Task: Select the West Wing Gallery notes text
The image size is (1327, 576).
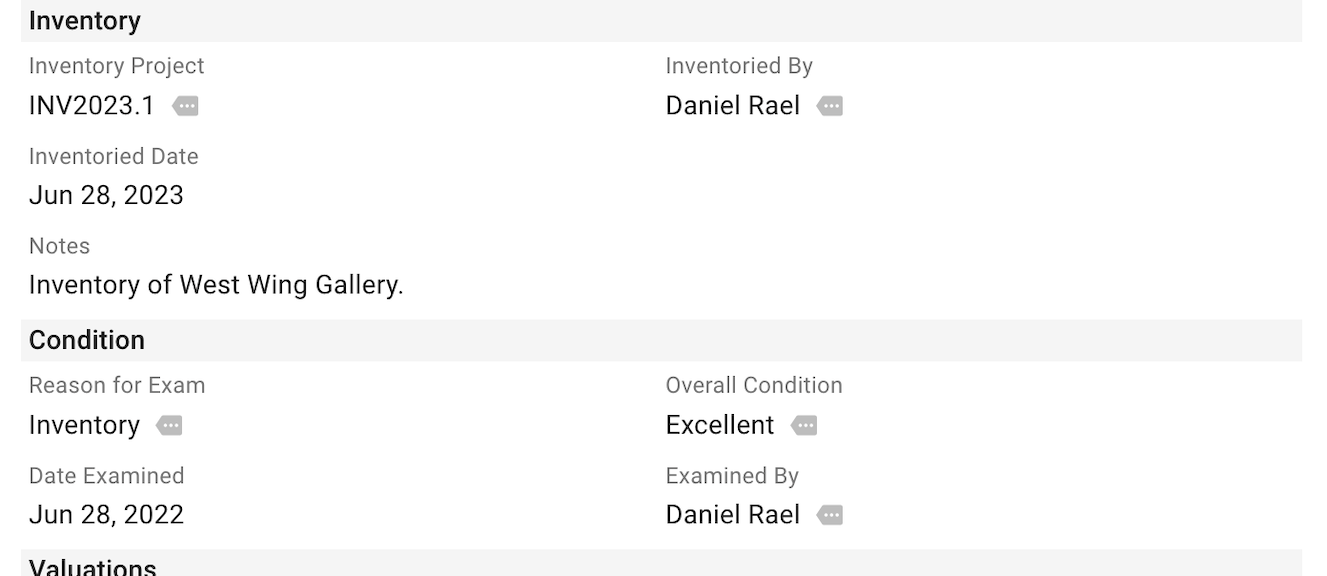Action: tap(215, 285)
